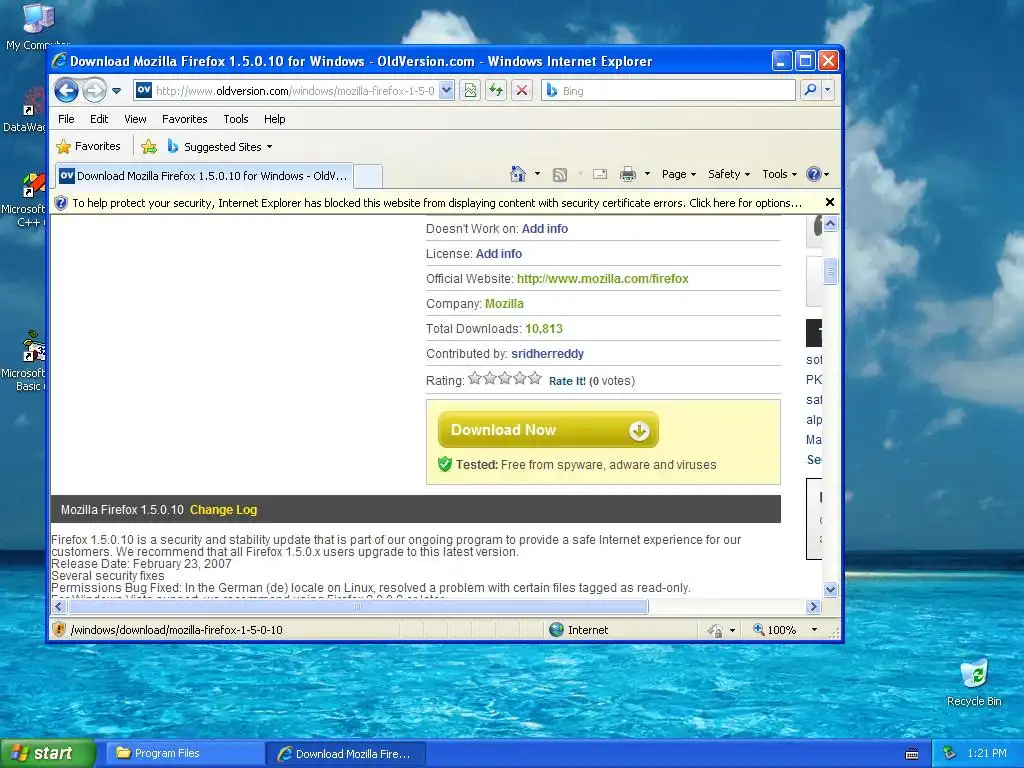
Task: Open search provider dropdown arrow
Action: pos(827,90)
